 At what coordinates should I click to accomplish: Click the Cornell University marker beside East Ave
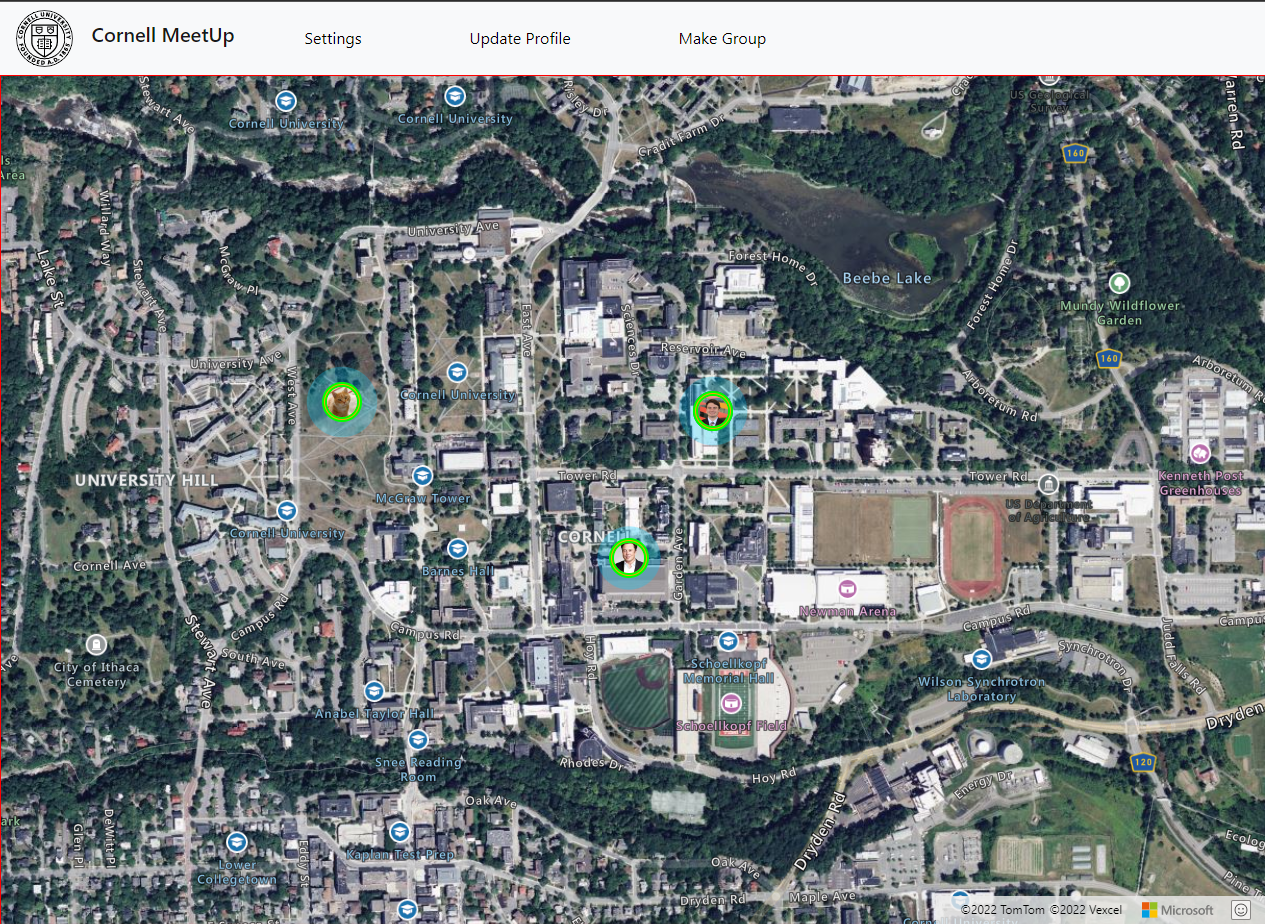(458, 372)
